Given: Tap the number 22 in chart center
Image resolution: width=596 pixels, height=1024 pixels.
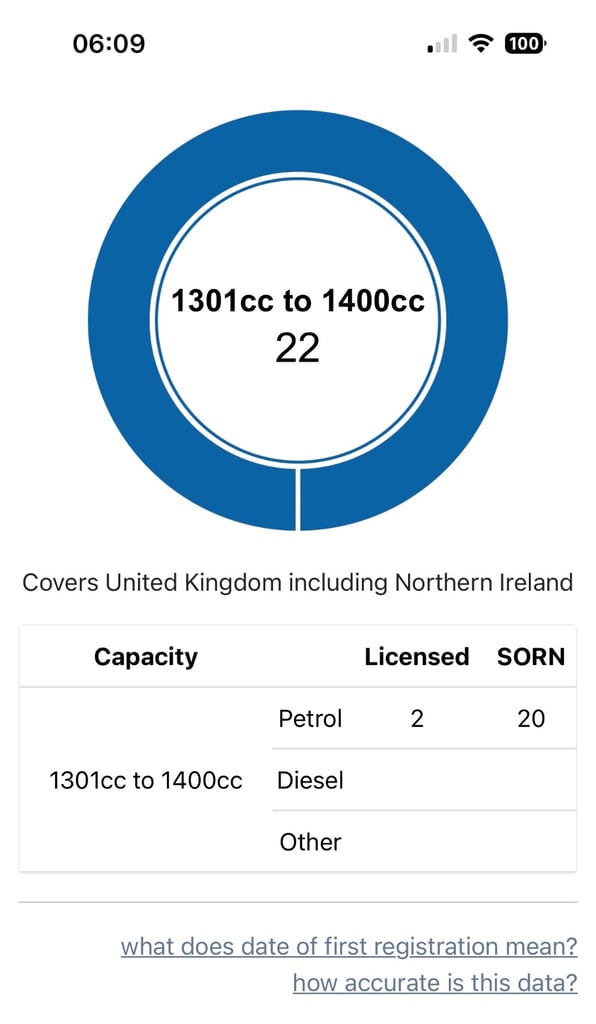Looking at the screenshot, I should click(298, 348).
